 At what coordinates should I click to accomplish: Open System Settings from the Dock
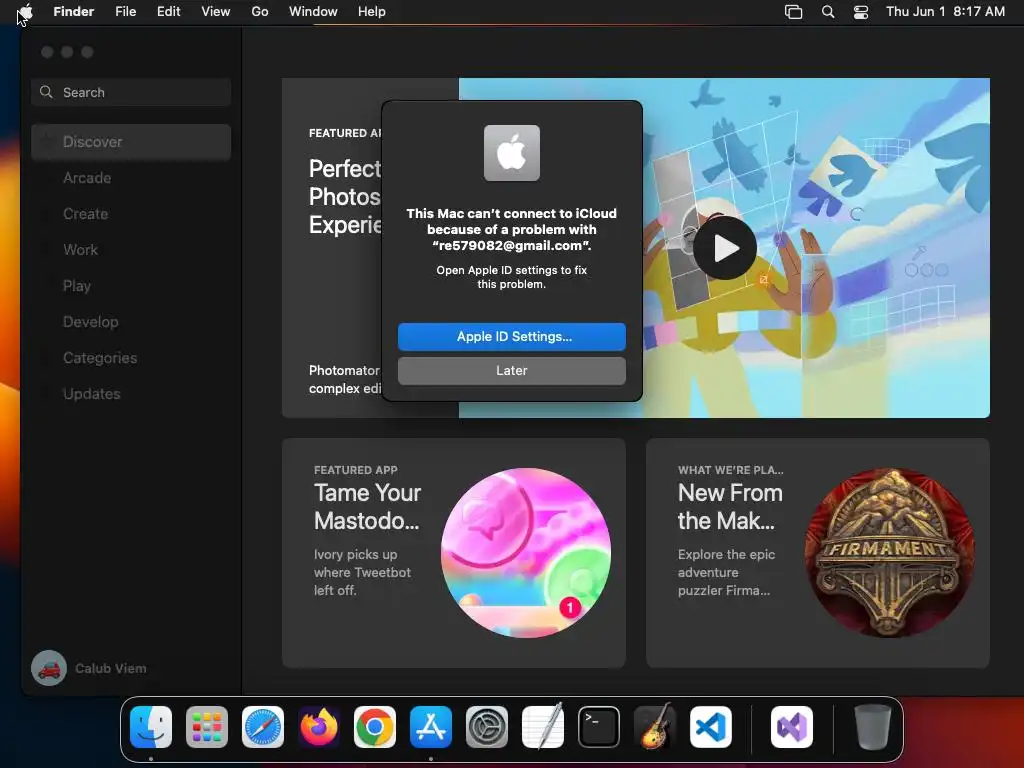point(487,727)
